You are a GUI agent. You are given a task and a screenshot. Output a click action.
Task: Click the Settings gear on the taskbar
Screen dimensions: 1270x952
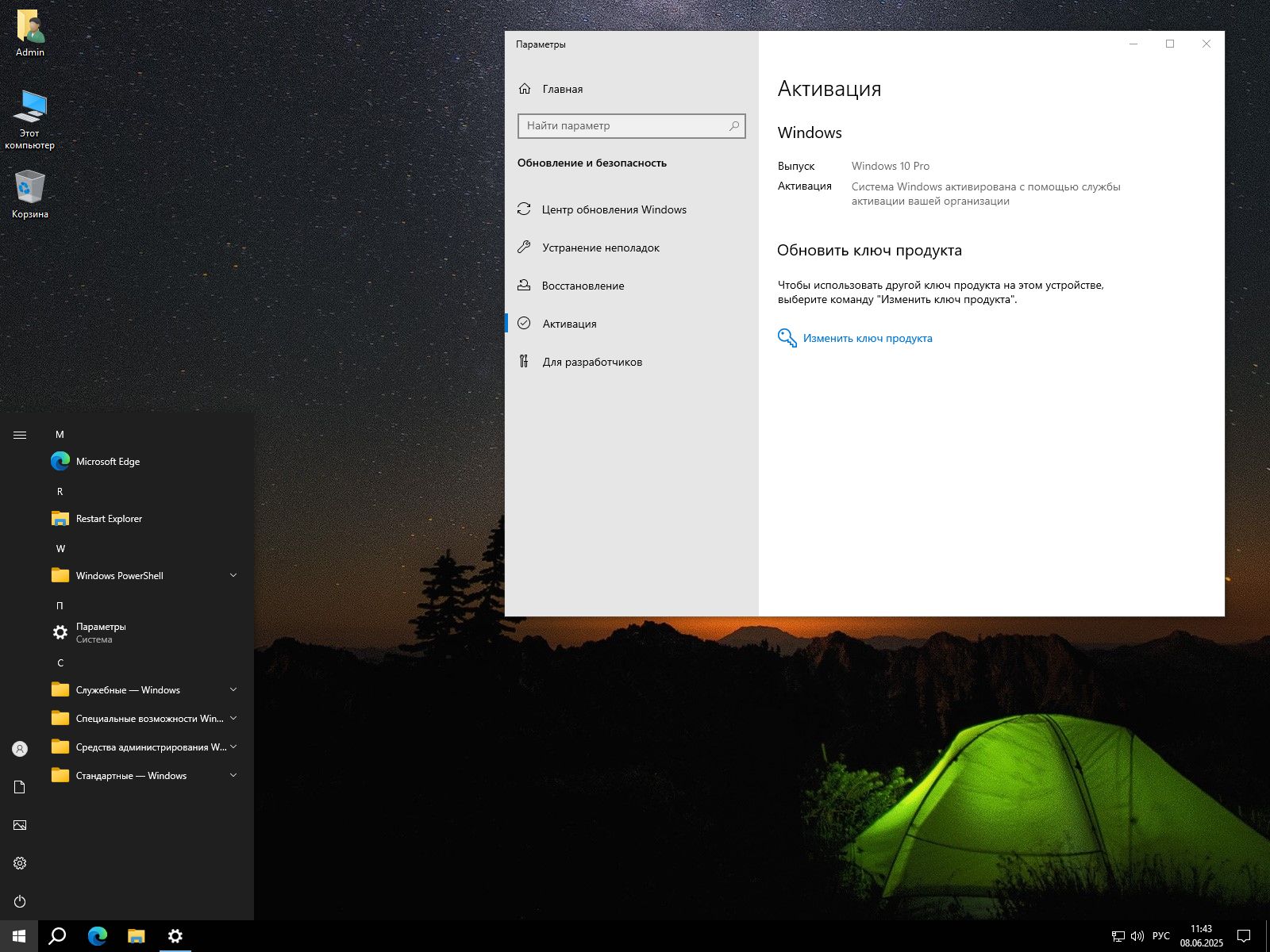click(175, 936)
